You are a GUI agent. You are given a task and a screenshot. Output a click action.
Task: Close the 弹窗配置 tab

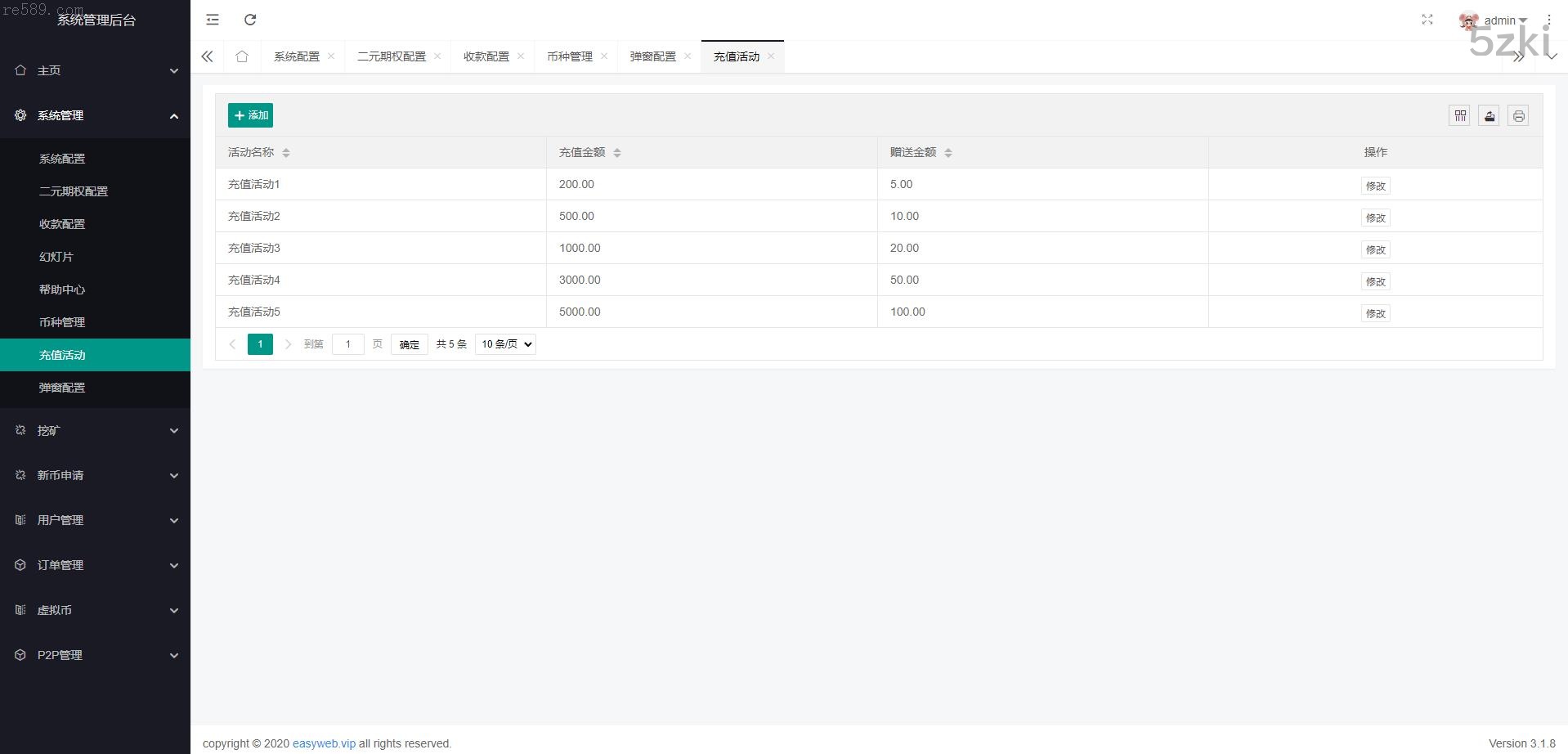point(688,56)
